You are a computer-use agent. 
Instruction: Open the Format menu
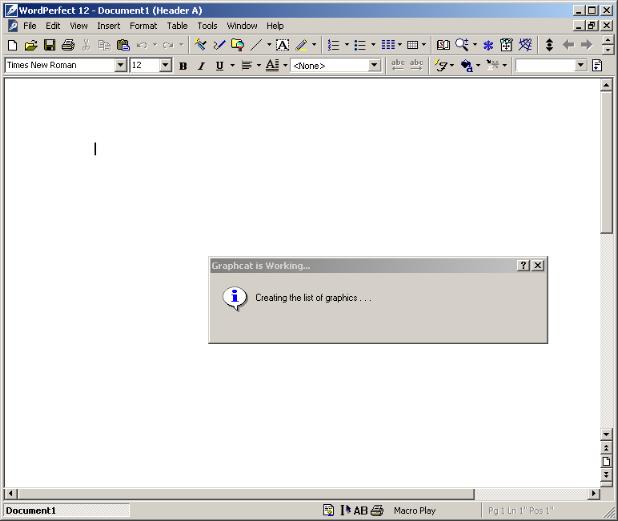(143, 26)
